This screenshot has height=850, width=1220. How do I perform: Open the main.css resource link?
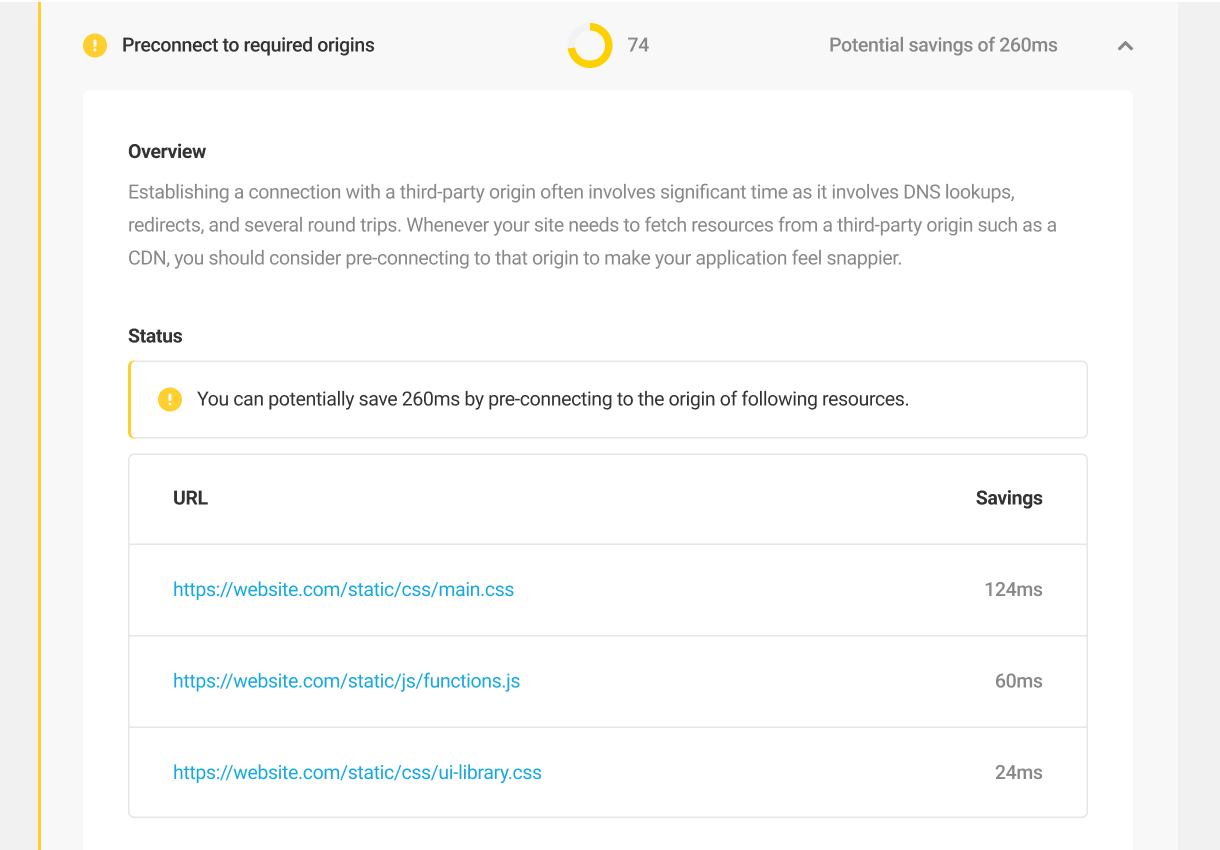(343, 589)
